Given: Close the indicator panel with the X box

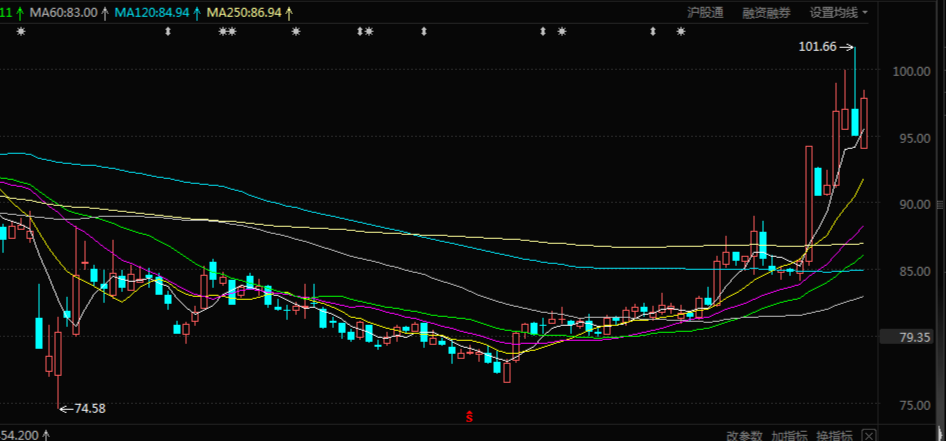Looking at the screenshot, I should pyautogui.click(x=869, y=436).
